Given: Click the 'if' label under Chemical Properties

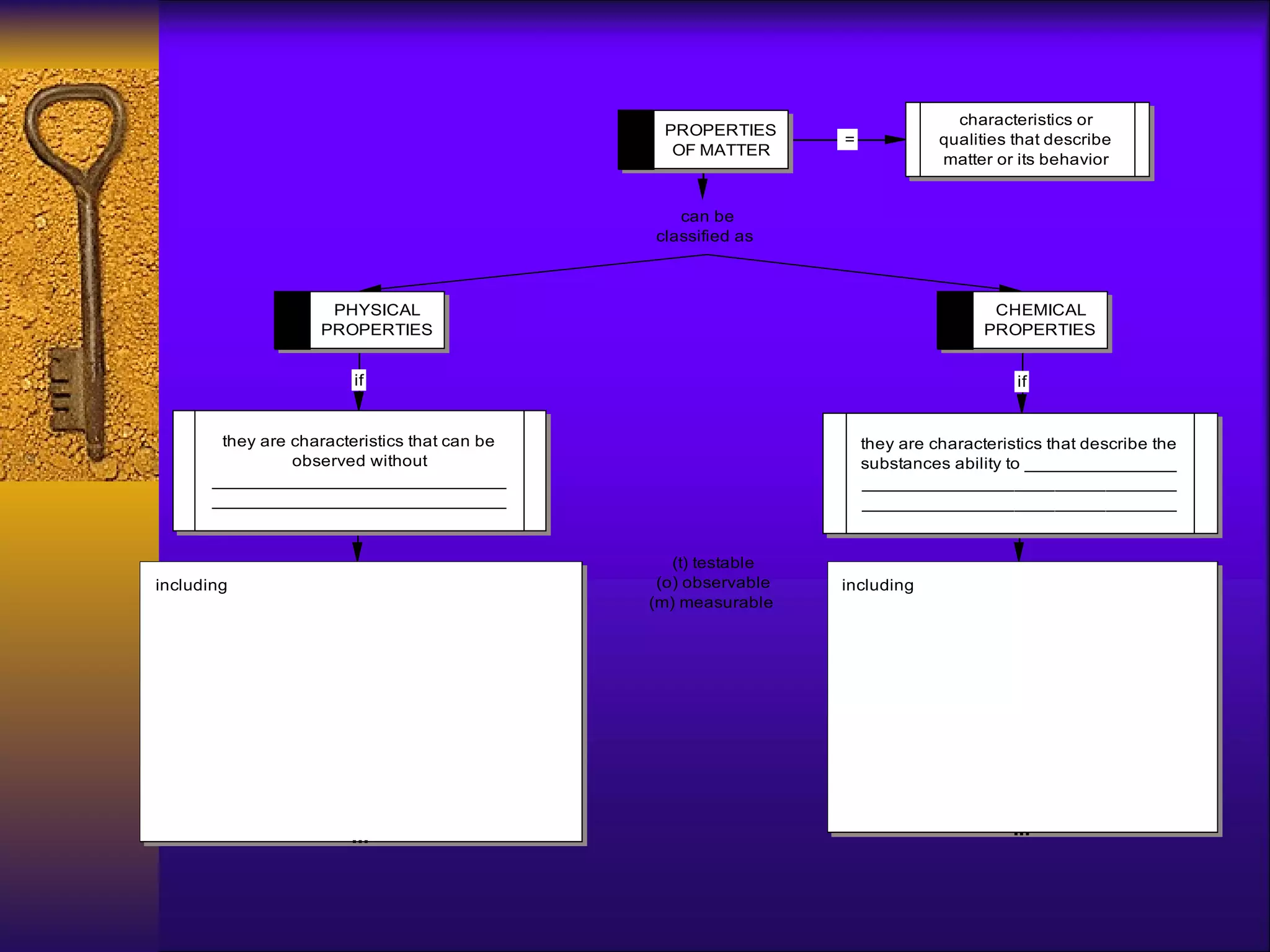Looking at the screenshot, I should tap(1021, 381).
